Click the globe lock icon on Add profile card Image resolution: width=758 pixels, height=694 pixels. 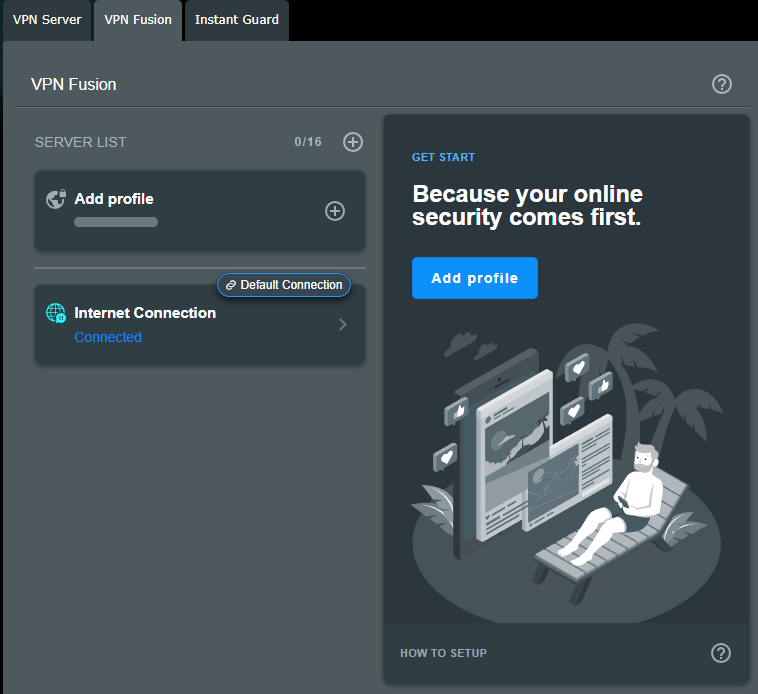[56, 199]
